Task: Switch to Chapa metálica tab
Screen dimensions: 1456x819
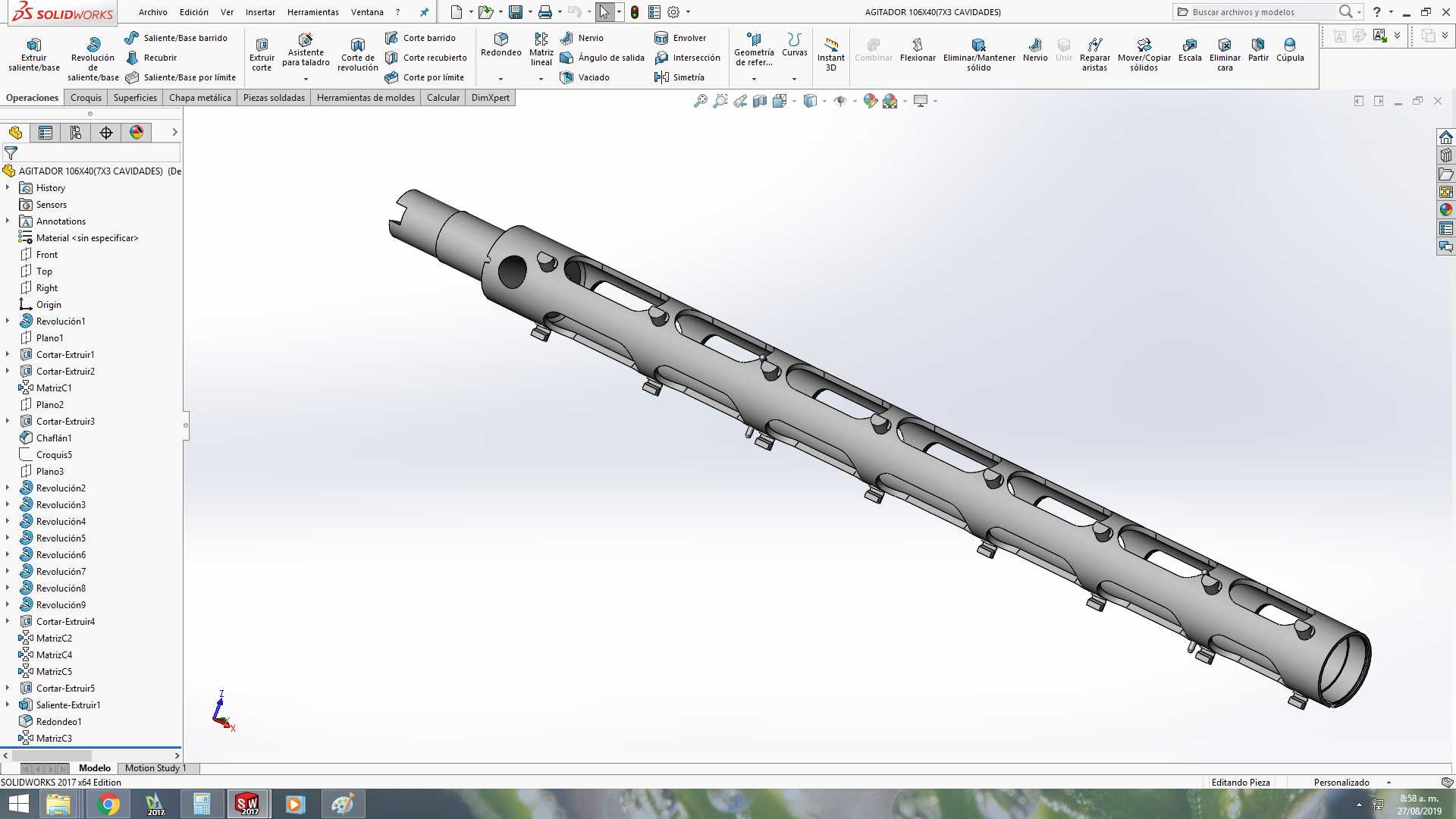Action: click(199, 98)
